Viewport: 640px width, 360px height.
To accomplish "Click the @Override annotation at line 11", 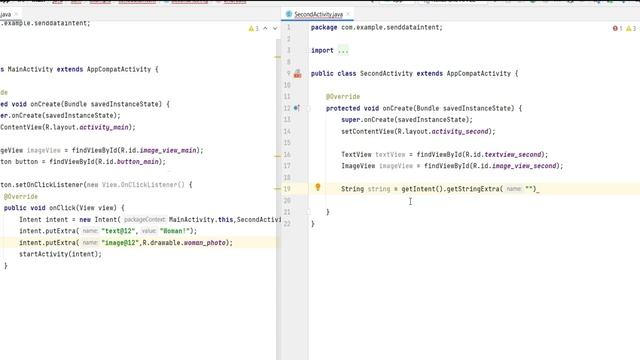I will [343, 97].
